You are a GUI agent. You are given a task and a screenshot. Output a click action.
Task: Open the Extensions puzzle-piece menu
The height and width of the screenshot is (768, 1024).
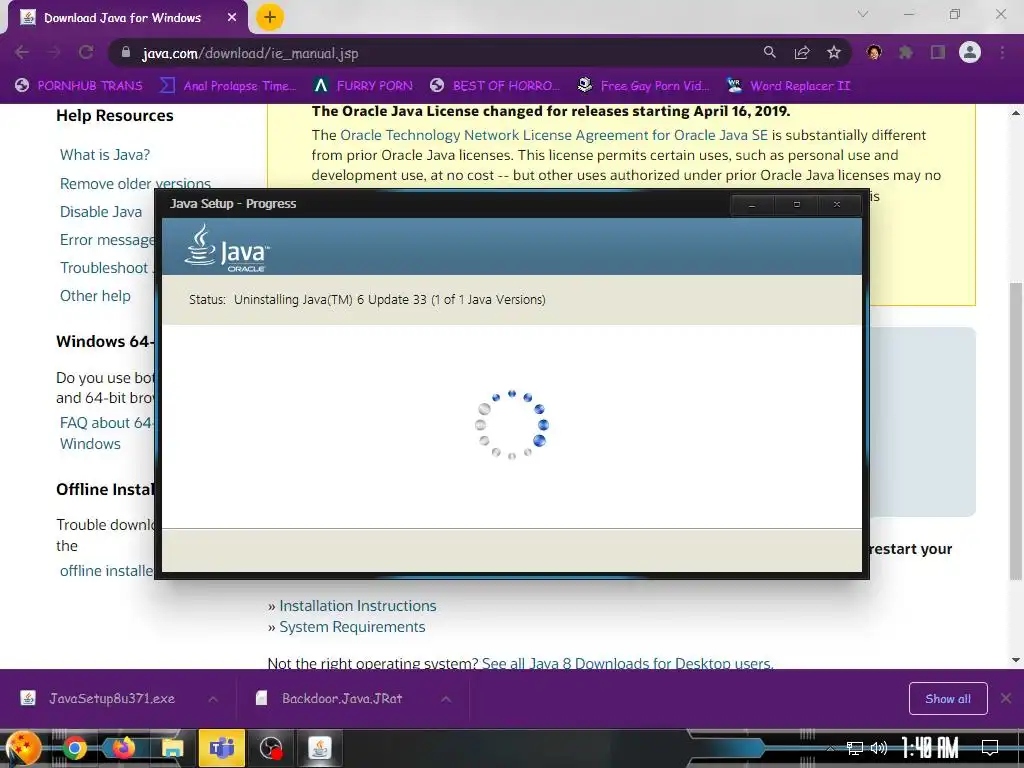906,52
